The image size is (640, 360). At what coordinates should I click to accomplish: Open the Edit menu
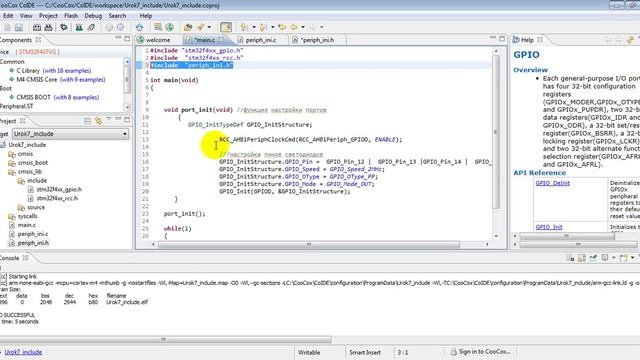tap(8, 16)
